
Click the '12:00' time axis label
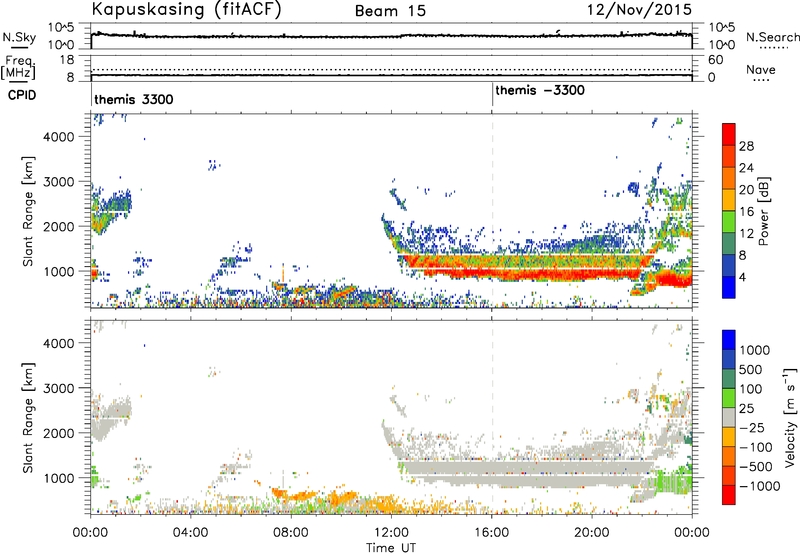click(x=391, y=533)
